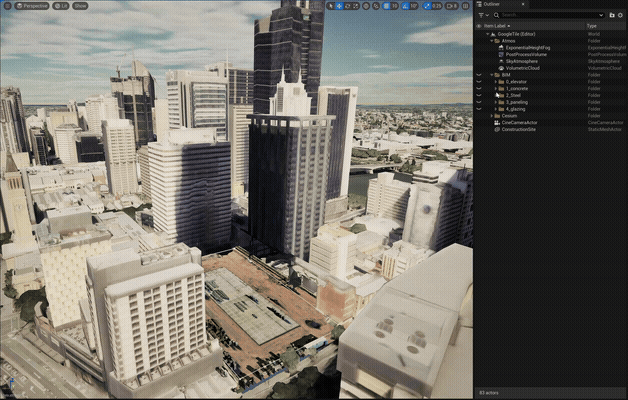Open the Show viewport options button
628x400 pixels.
(80, 6)
